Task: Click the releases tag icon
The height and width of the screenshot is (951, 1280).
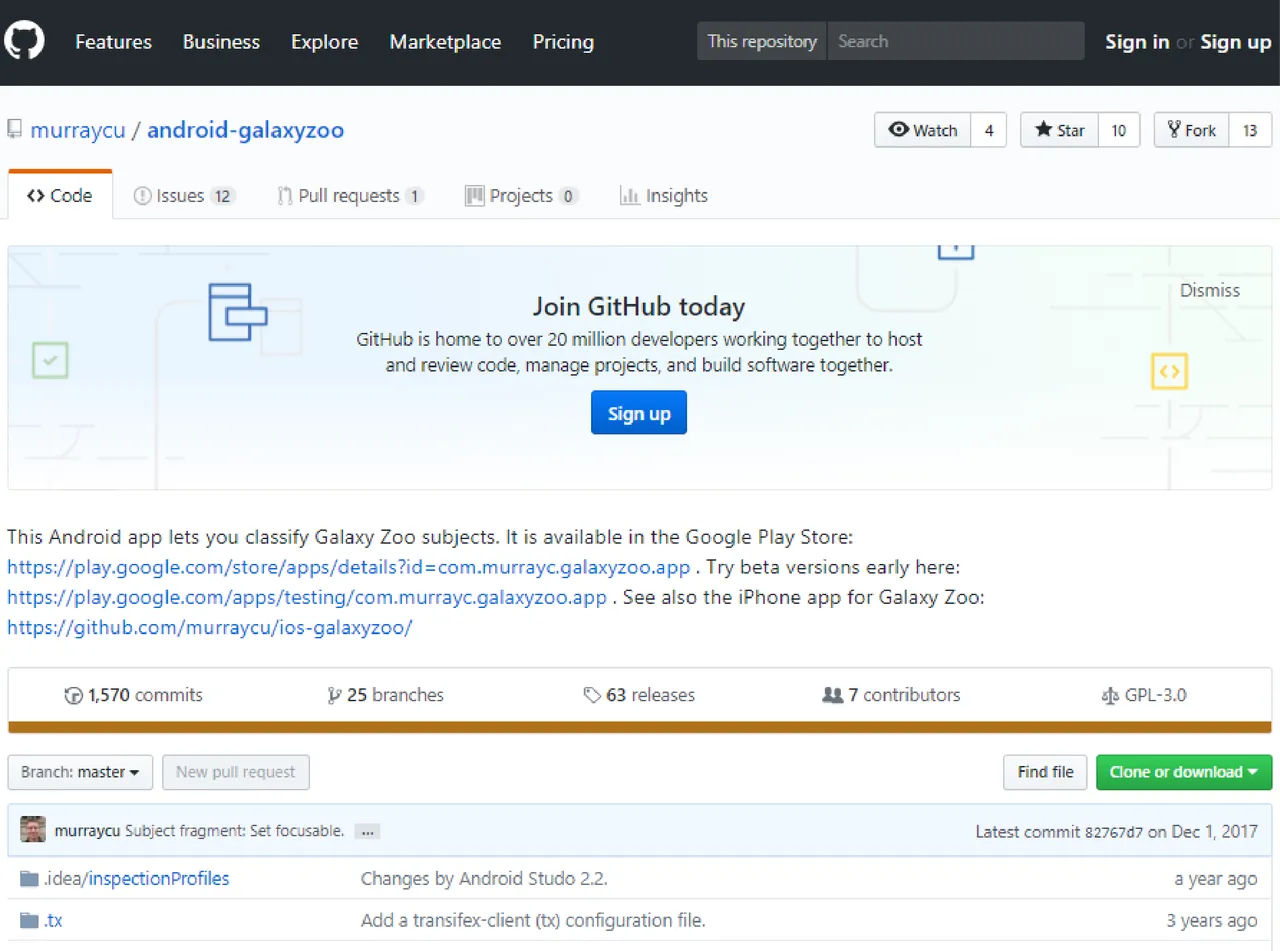Action: 592,695
